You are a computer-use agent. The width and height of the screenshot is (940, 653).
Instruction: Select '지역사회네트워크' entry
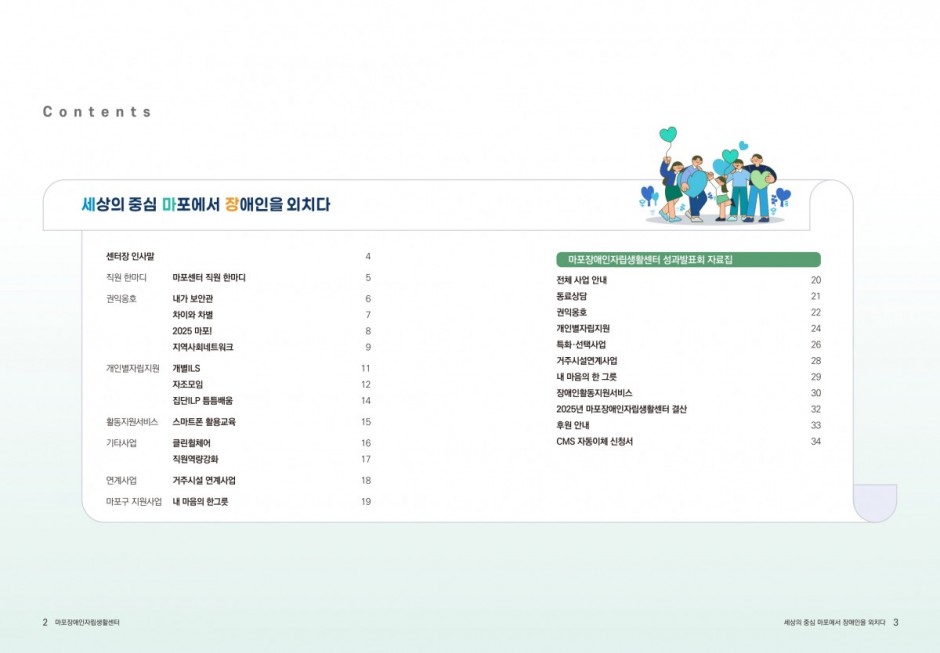203,347
